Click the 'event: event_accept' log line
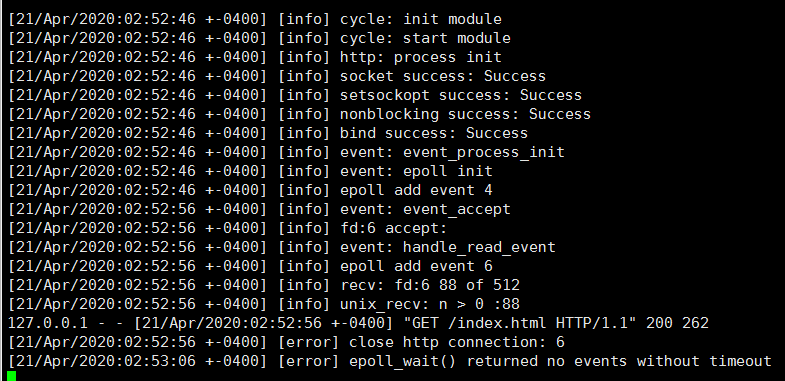The height and width of the screenshot is (381, 785). pyautogui.click(x=425, y=209)
